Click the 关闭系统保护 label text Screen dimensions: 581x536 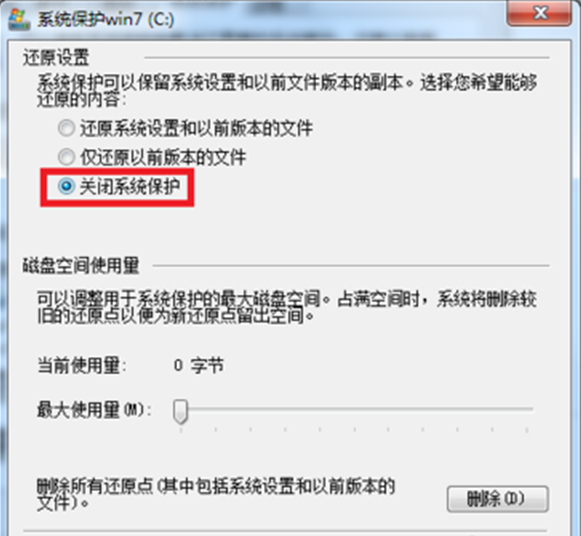tap(130, 186)
